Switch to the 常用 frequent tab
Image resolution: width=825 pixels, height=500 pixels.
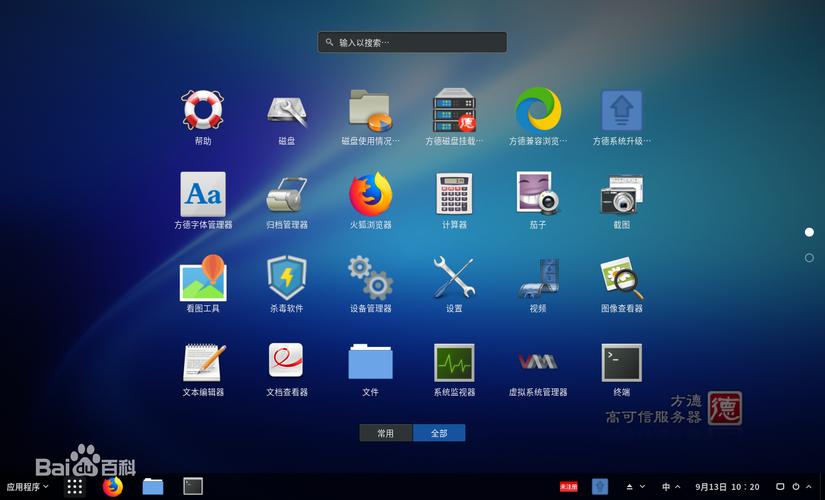click(385, 433)
